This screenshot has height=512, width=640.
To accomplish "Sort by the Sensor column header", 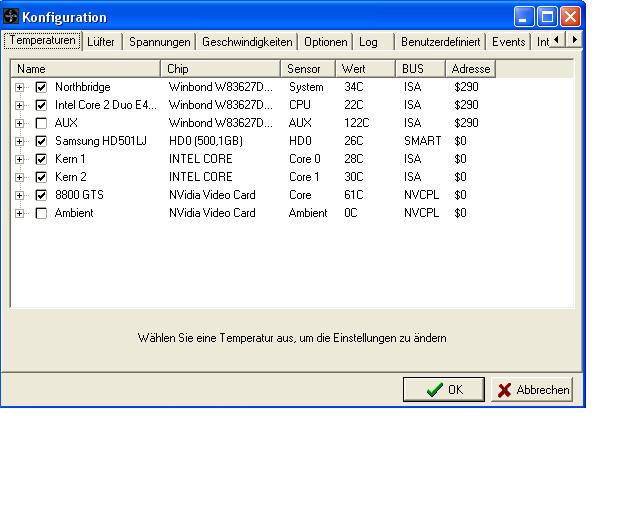I will coord(308,69).
